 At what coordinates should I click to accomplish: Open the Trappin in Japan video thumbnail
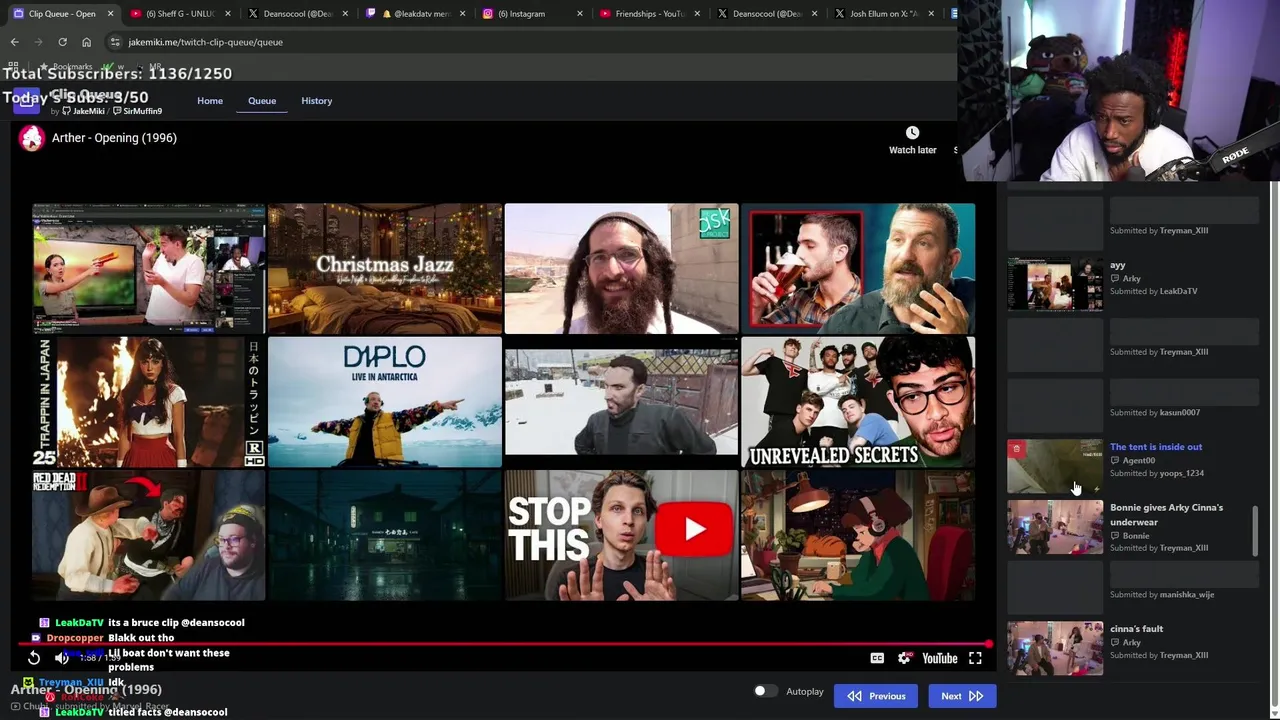click(149, 402)
